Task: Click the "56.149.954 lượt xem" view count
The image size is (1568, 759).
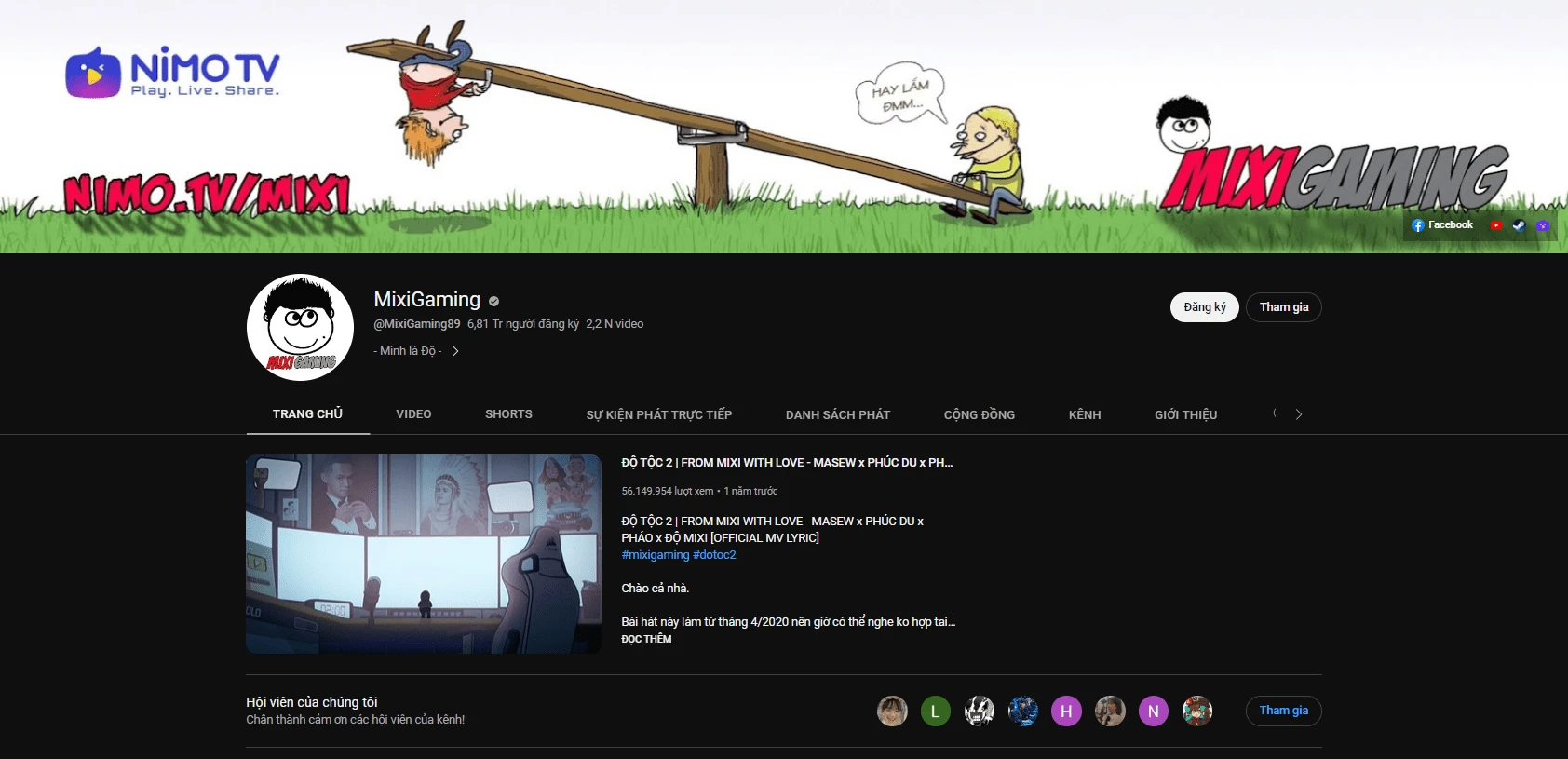Action: (668, 491)
